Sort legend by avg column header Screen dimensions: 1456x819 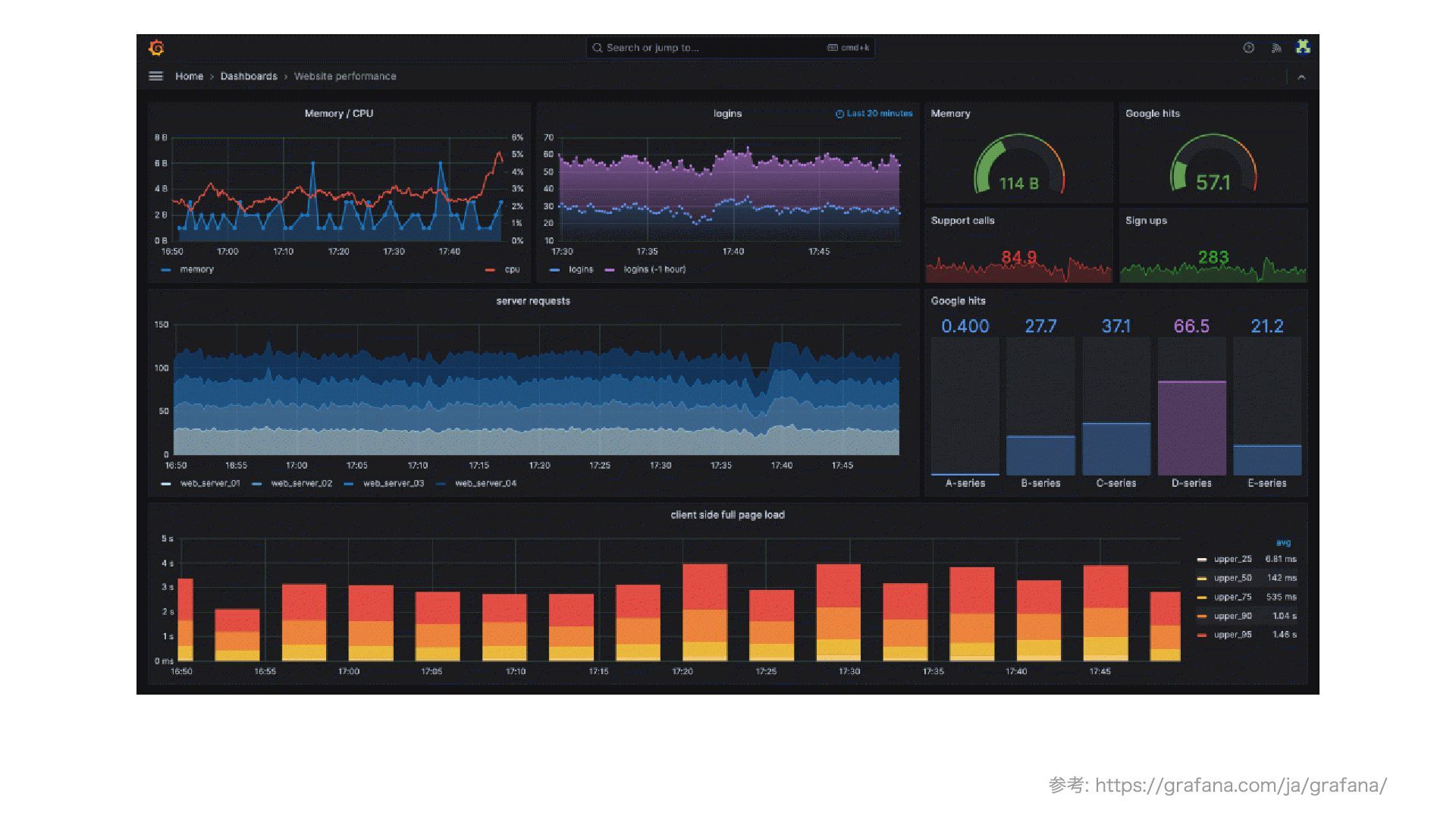(1283, 542)
